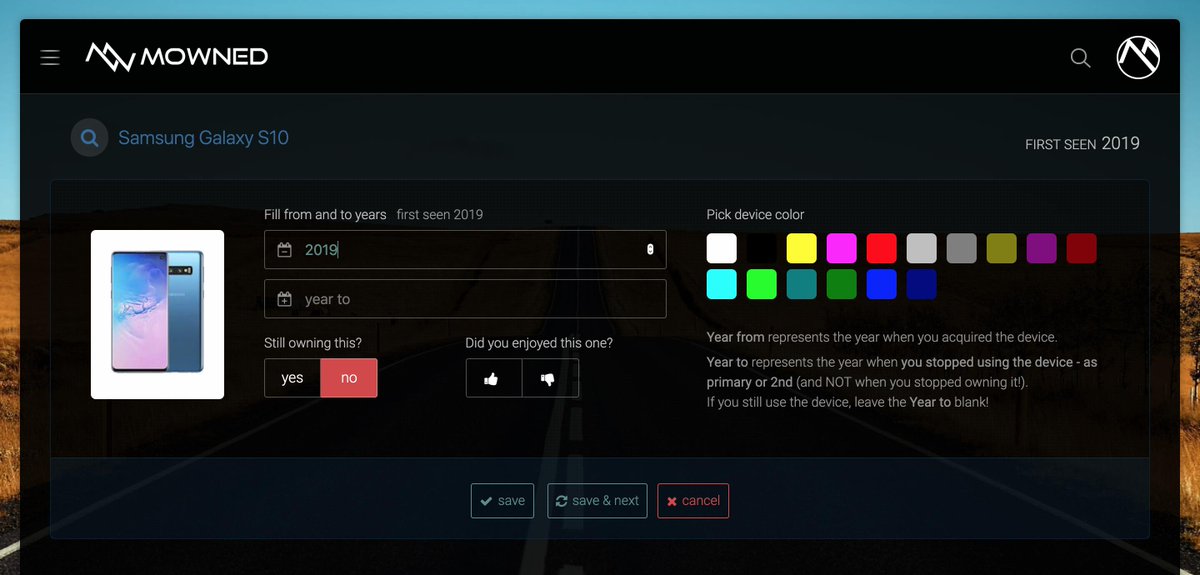Image resolution: width=1200 pixels, height=575 pixels.
Task: Cancel the device edit
Action: 693,501
